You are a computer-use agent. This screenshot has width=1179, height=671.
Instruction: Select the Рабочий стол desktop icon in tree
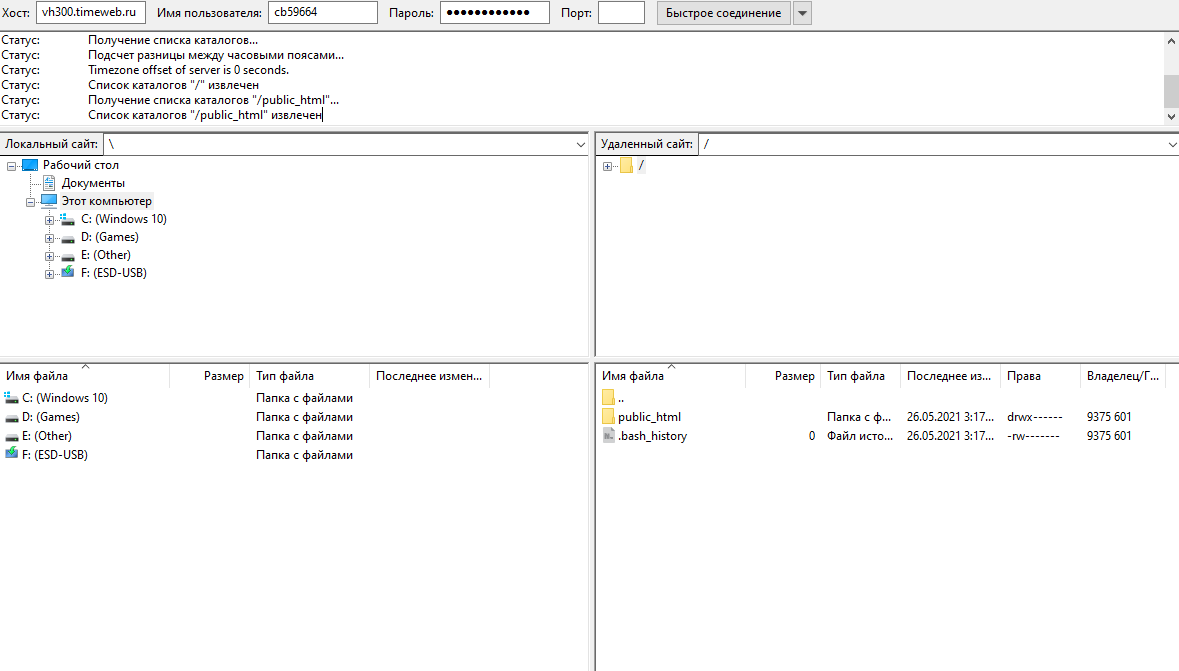(x=30, y=165)
